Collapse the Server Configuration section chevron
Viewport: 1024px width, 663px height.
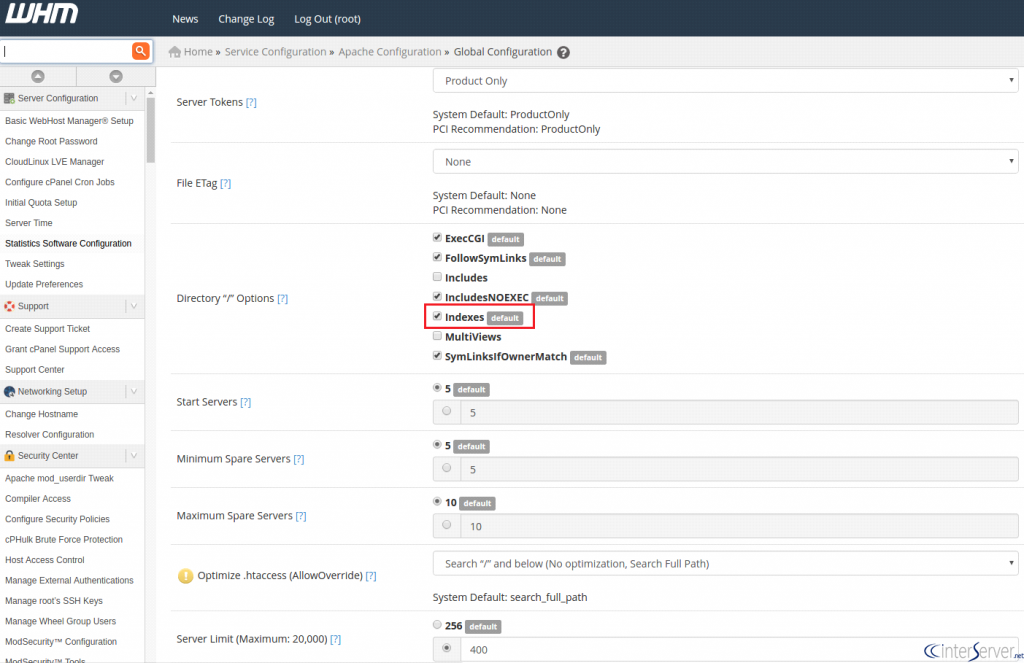point(134,98)
